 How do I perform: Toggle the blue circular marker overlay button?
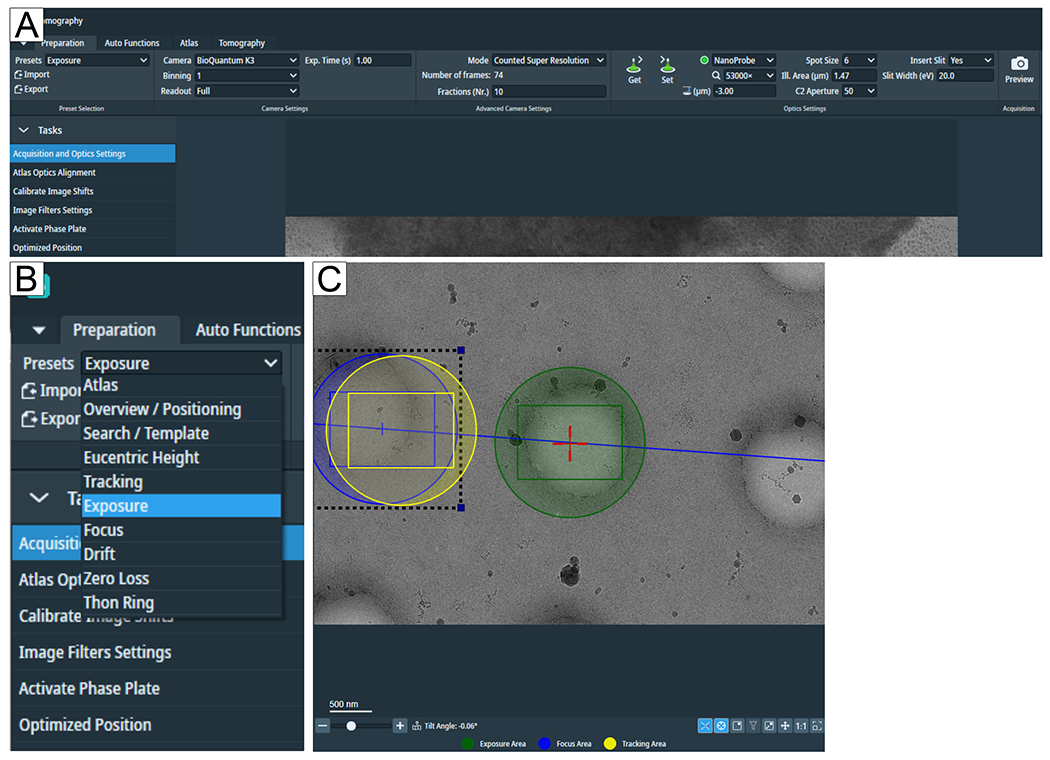(x=721, y=726)
